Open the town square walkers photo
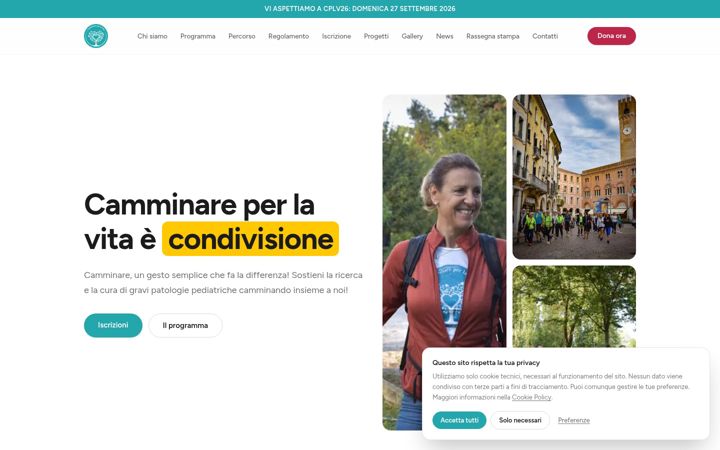 coord(574,177)
